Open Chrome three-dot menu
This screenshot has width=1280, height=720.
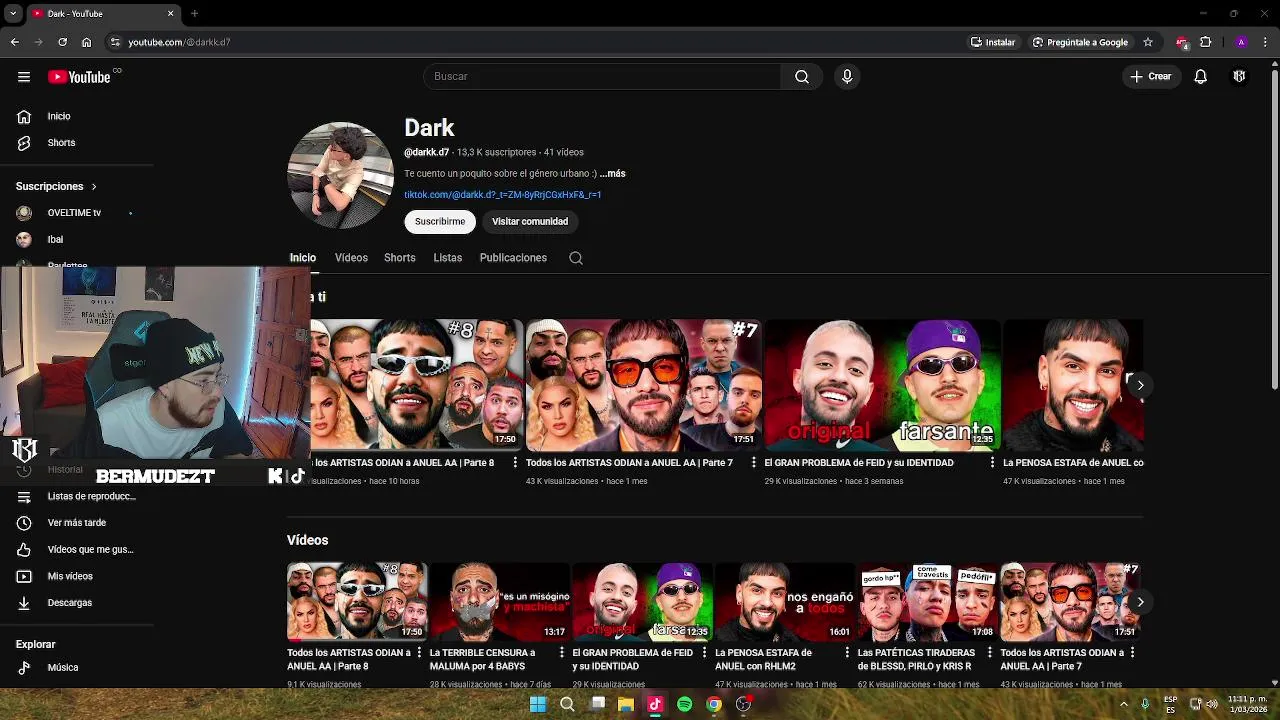tap(1266, 42)
